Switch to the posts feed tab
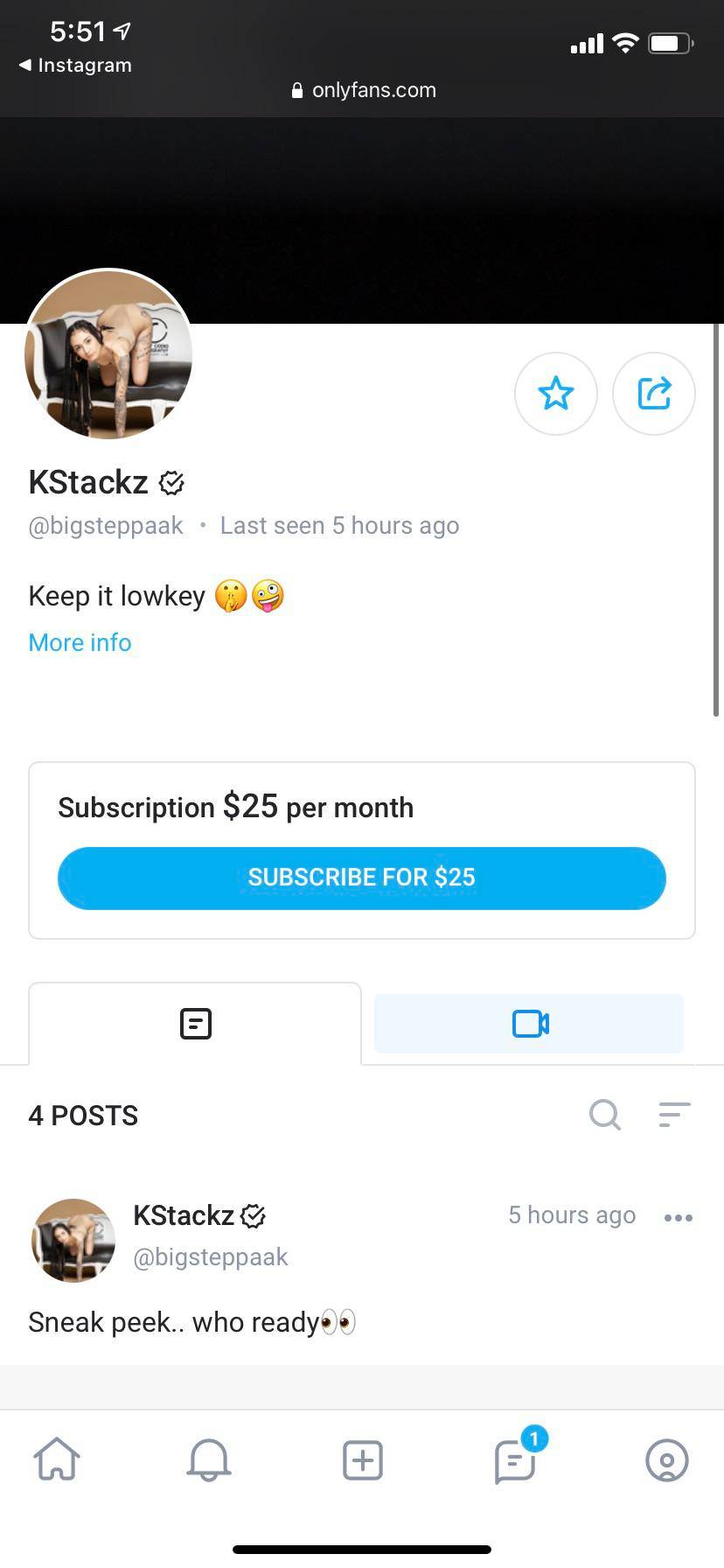This screenshot has width=724, height=1568. 195,1024
